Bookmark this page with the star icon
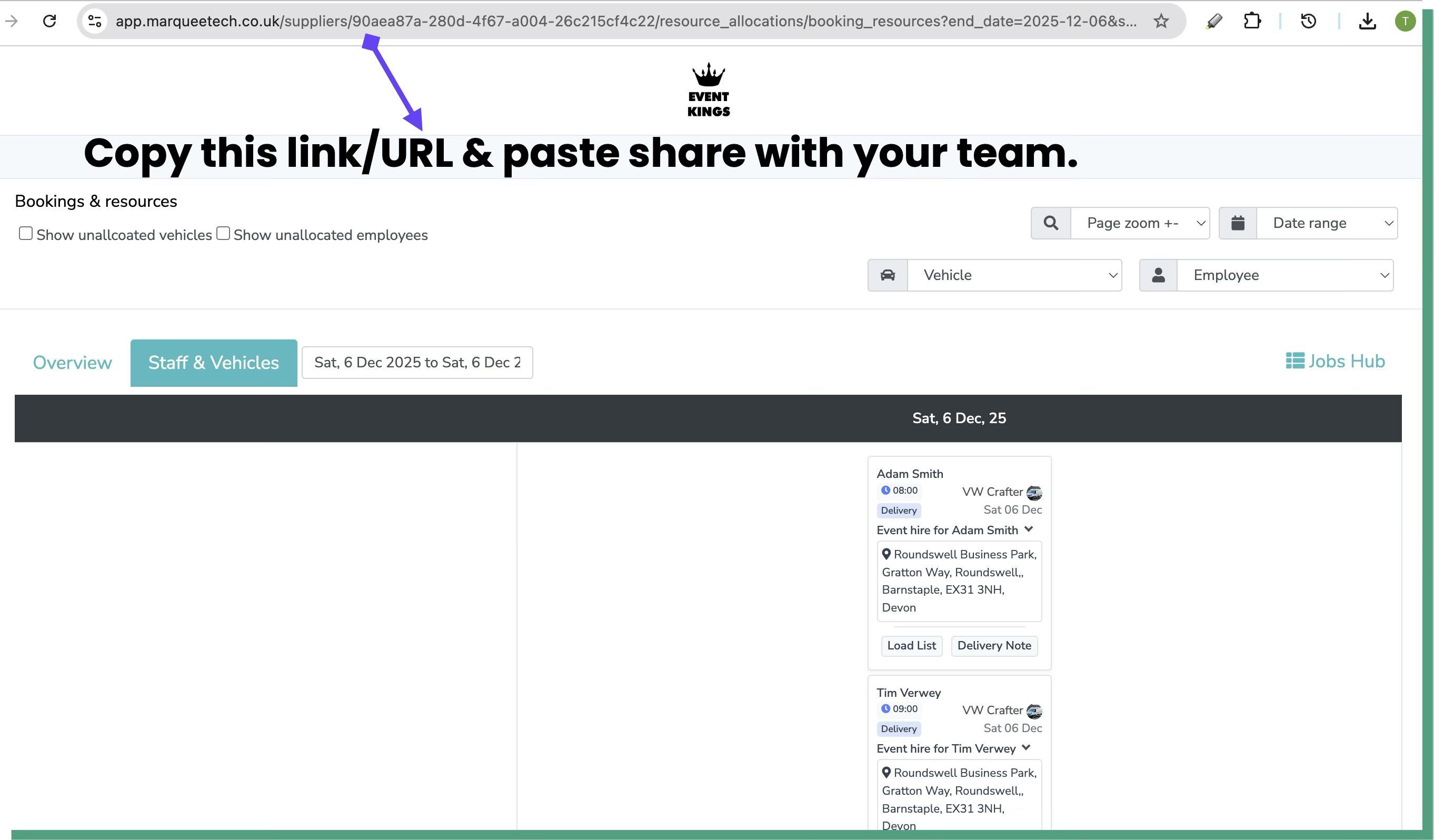The width and height of the screenshot is (1434, 840). point(1161,21)
